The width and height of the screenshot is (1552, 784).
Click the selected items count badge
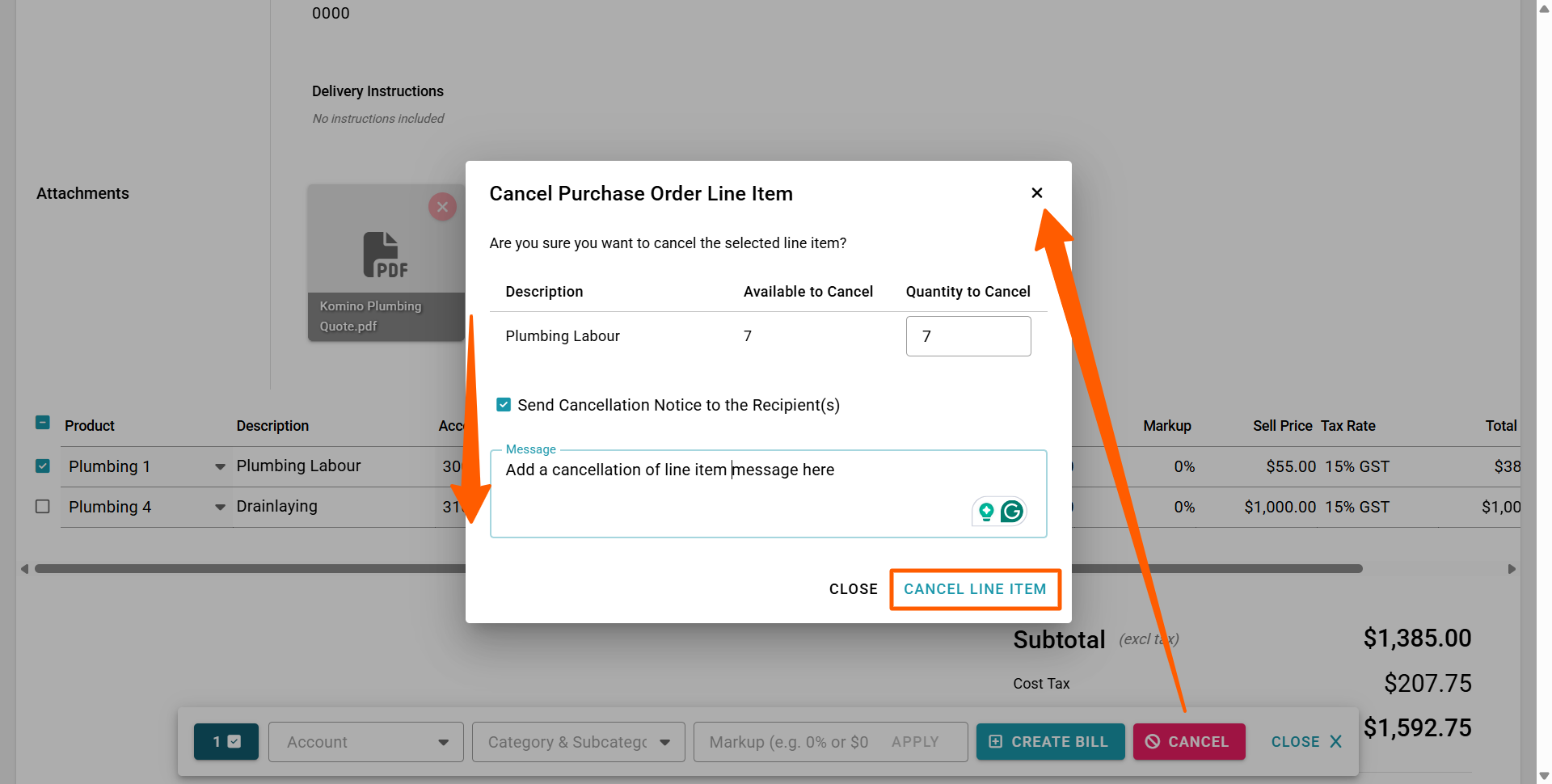226,742
